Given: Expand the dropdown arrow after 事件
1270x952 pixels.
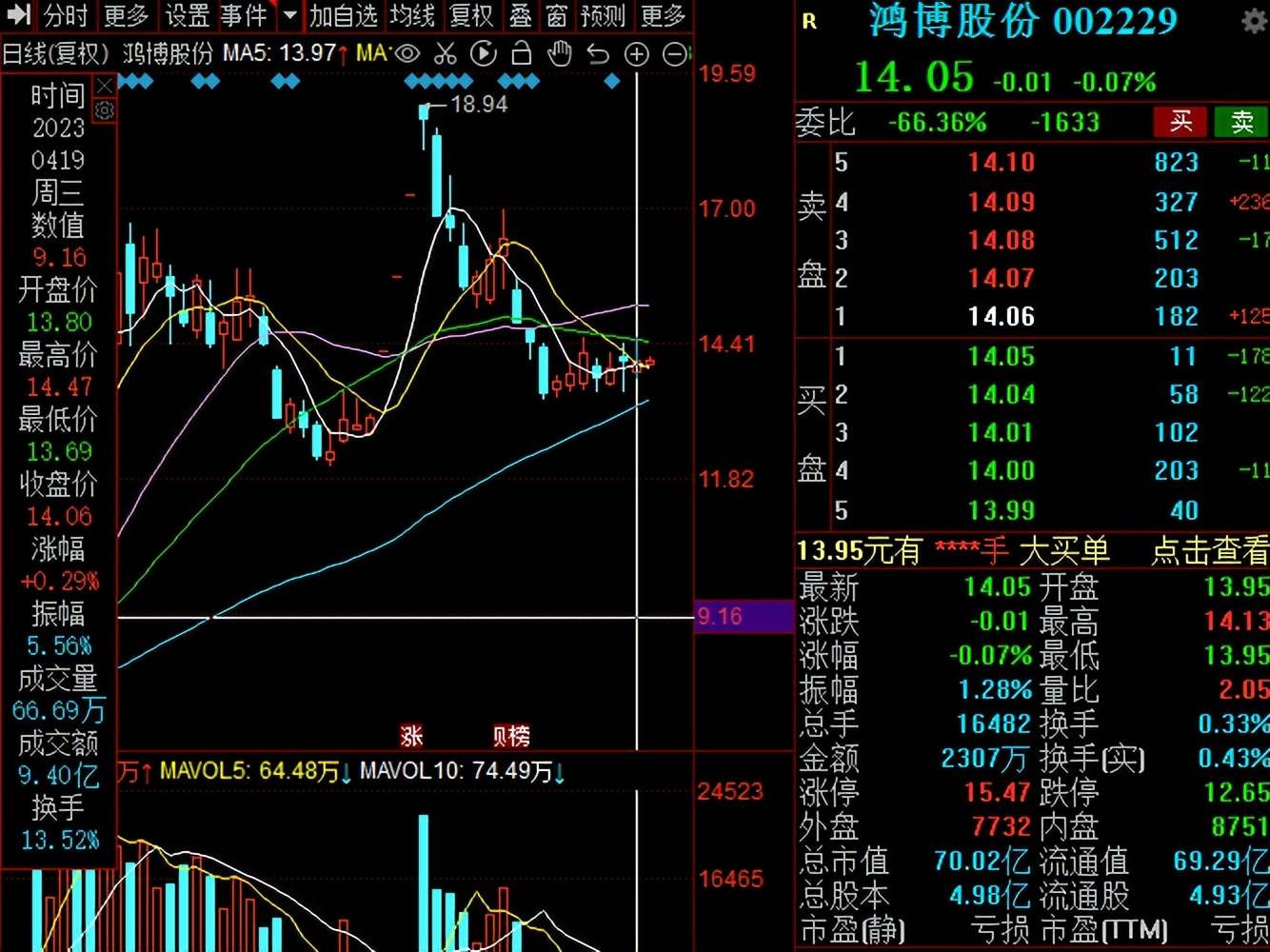Looking at the screenshot, I should click(x=290, y=15).
